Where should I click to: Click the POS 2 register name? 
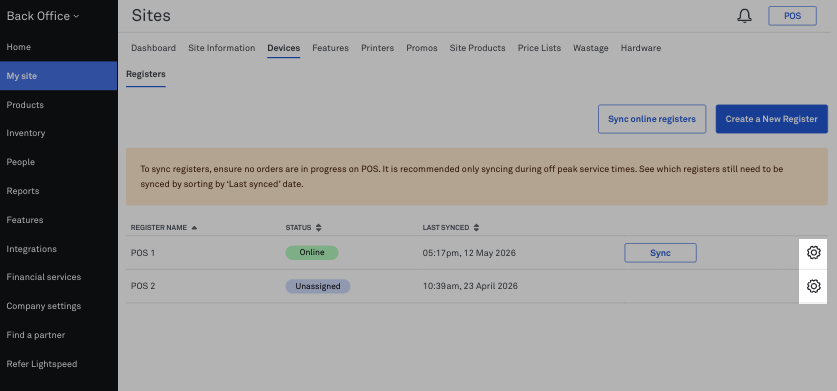coord(143,286)
